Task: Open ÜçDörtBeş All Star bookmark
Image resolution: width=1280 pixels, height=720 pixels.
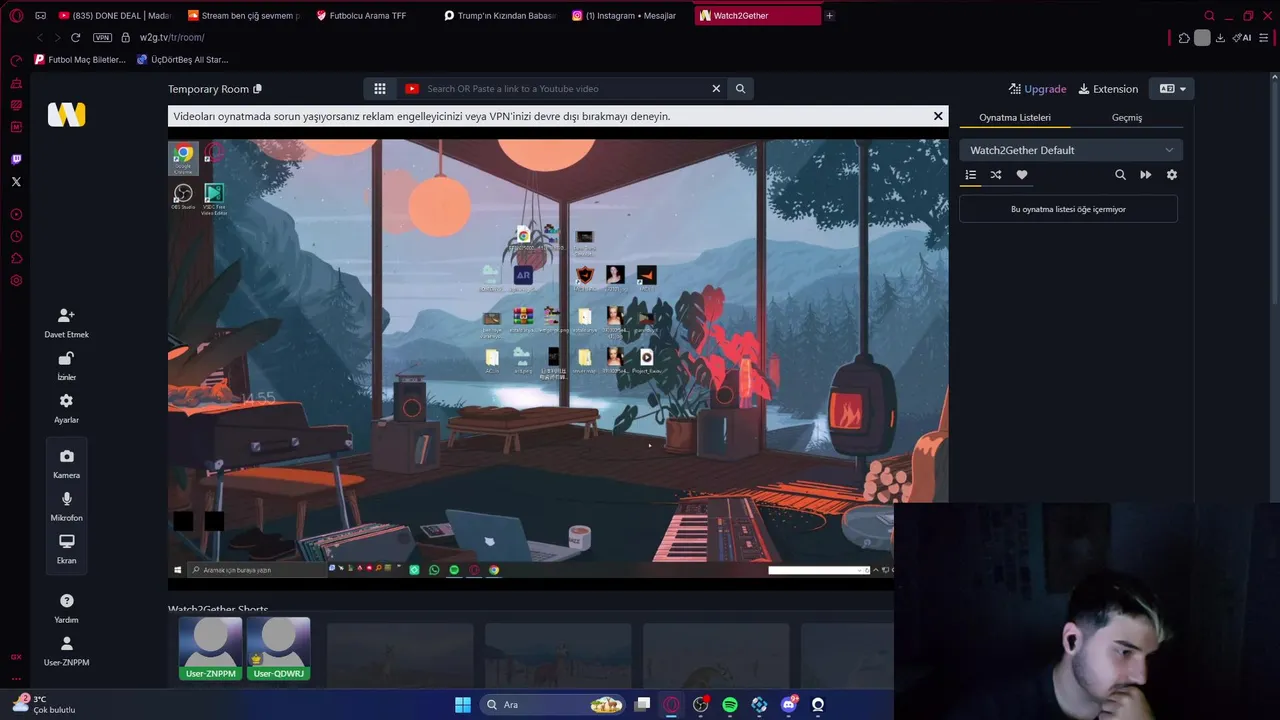Action: click(x=182, y=60)
